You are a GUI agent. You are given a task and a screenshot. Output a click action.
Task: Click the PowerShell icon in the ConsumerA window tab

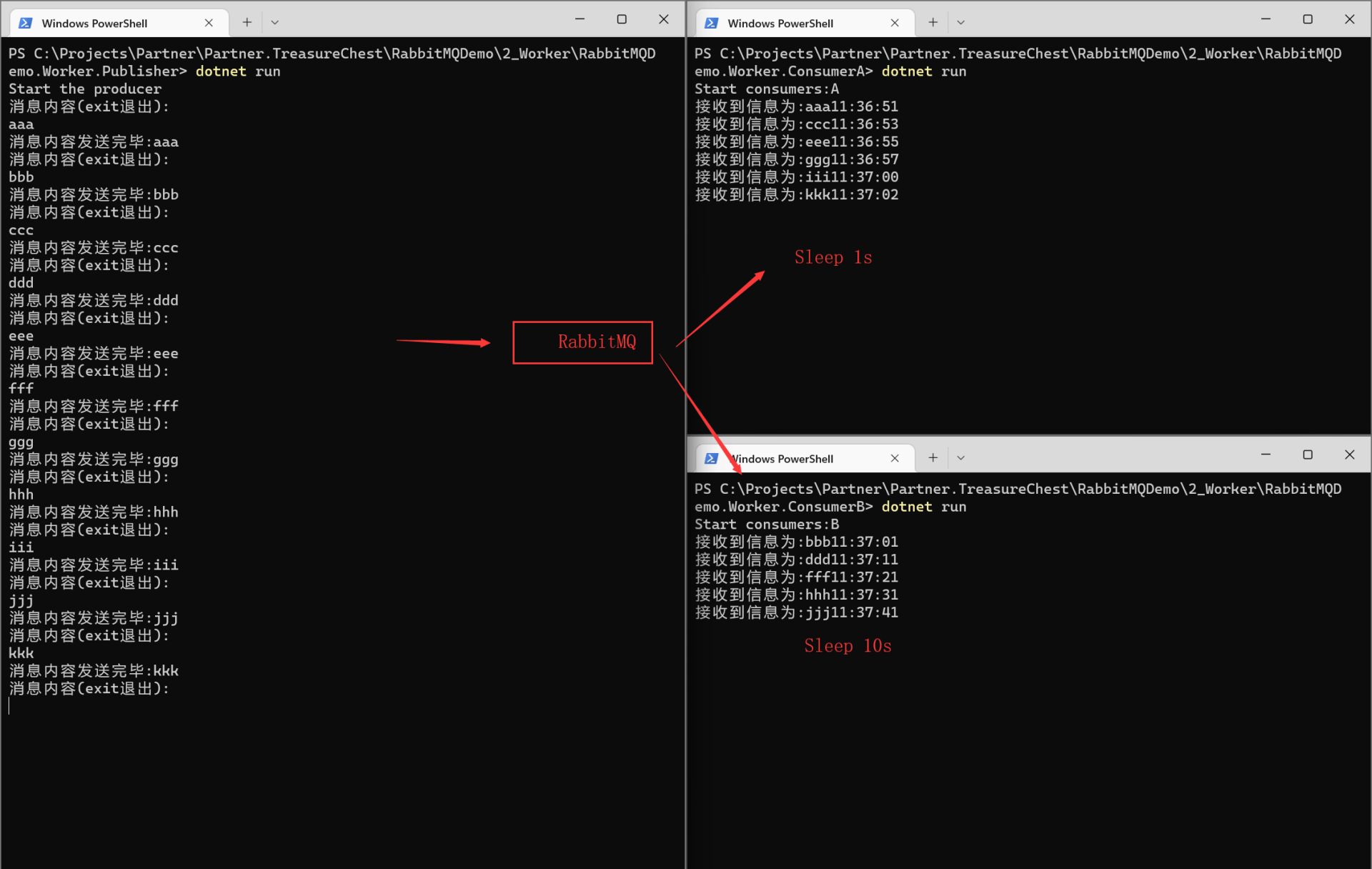[712, 23]
